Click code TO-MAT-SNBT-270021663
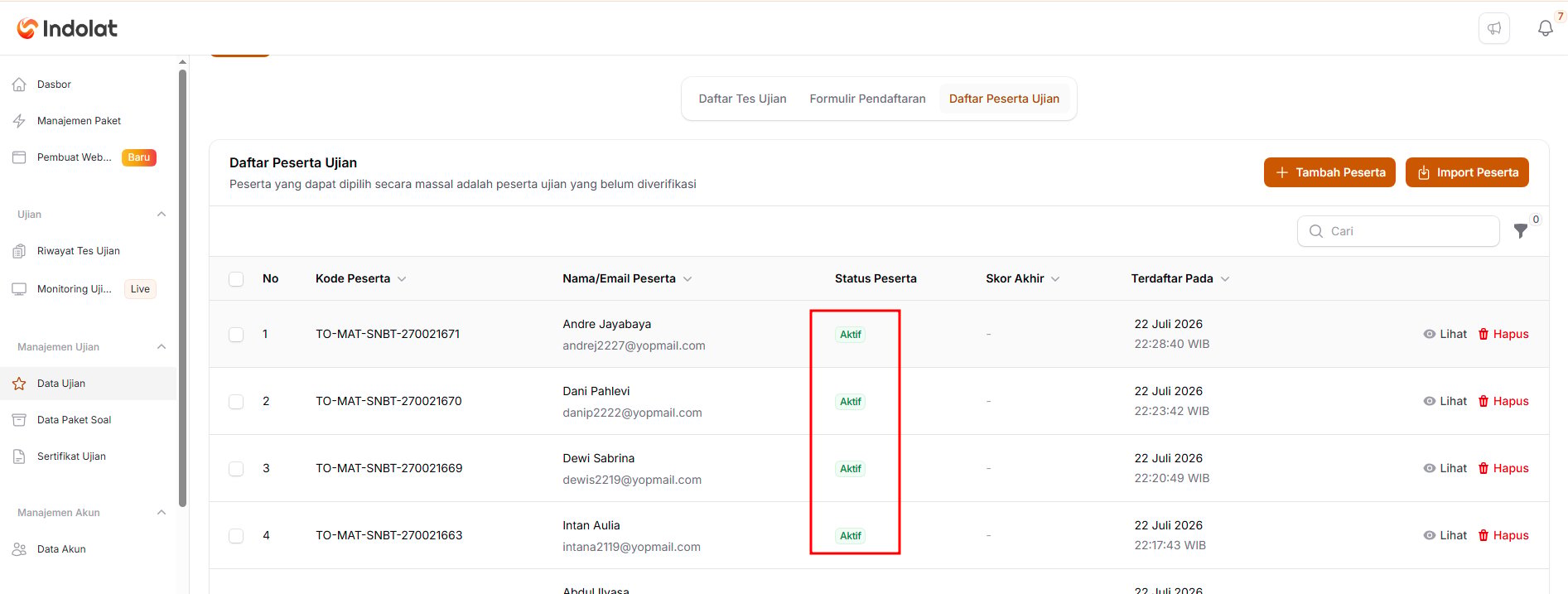Viewport: 1568px width, 594px height. coord(389,535)
